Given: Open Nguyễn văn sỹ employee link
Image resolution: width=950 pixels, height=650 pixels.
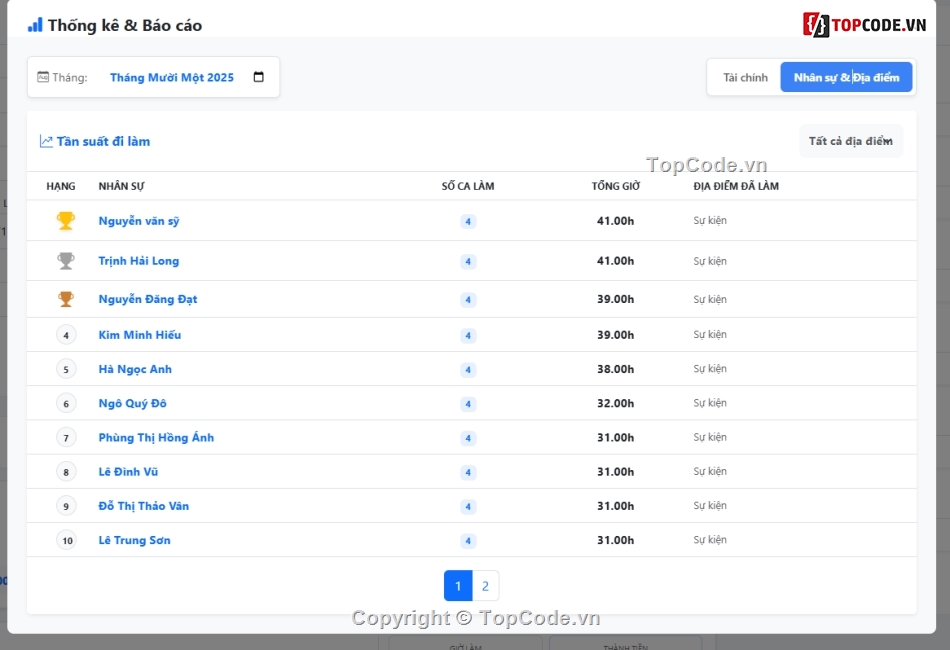Looking at the screenshot, I should tap(139, 221).
